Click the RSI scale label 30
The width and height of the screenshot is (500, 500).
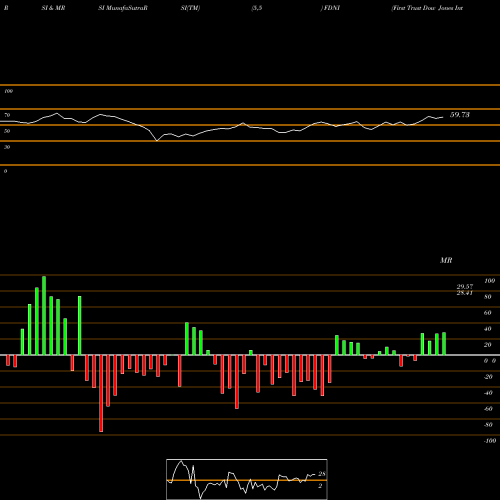click(7, 147)
